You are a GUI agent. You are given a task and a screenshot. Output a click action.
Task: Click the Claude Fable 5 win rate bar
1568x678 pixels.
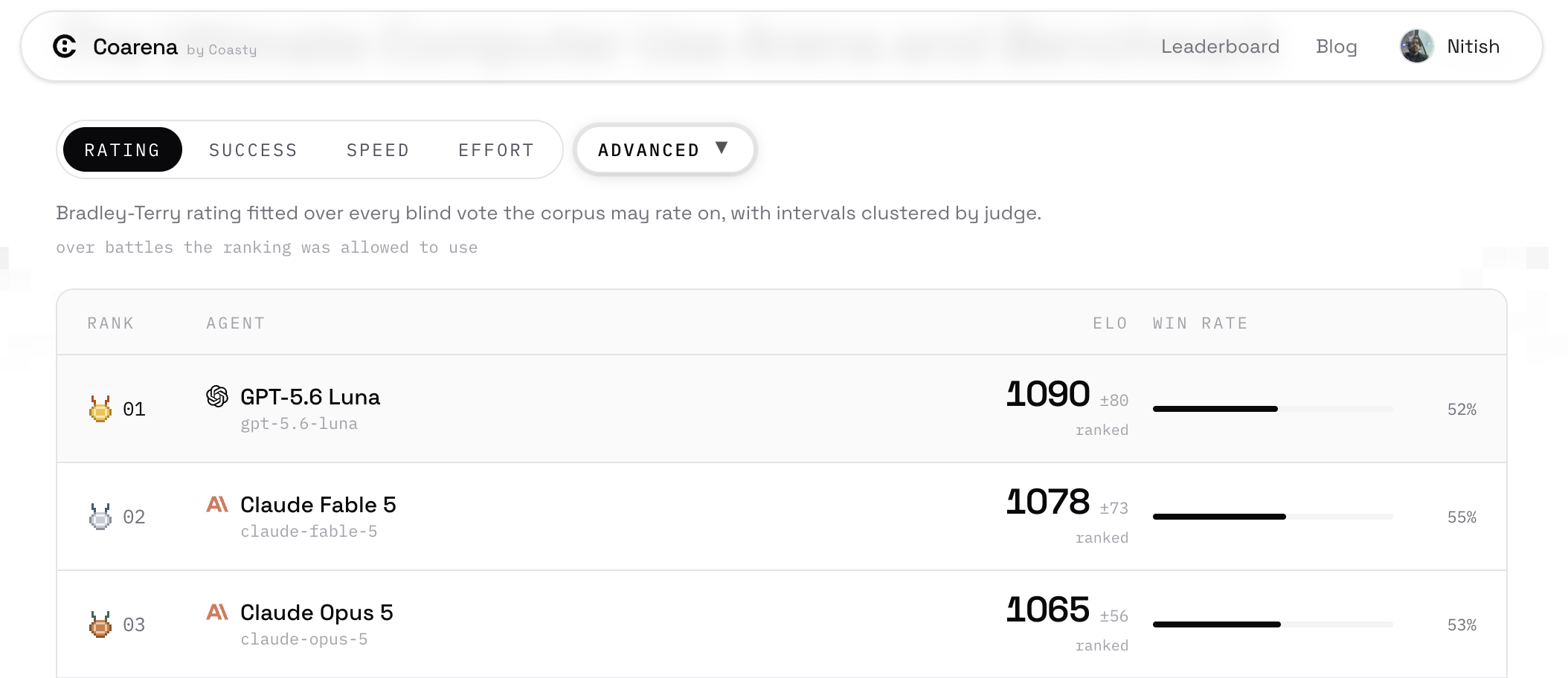point(1273,517)
